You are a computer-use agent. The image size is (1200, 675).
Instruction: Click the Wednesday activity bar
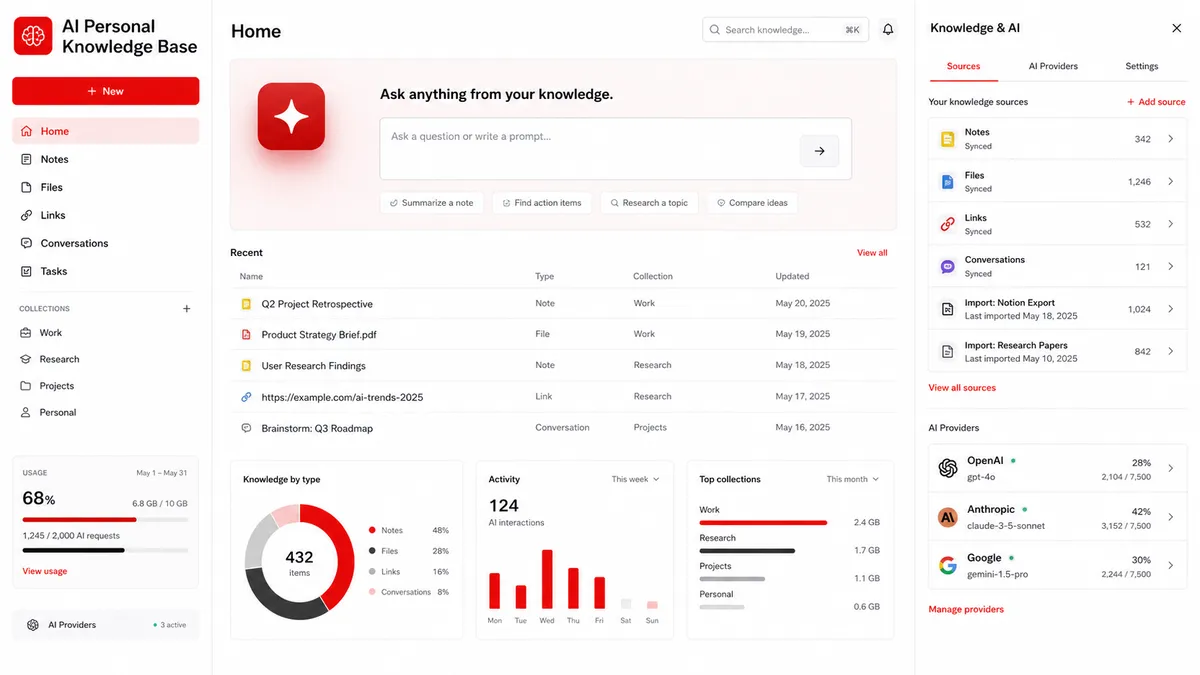(x=547, y=579)
